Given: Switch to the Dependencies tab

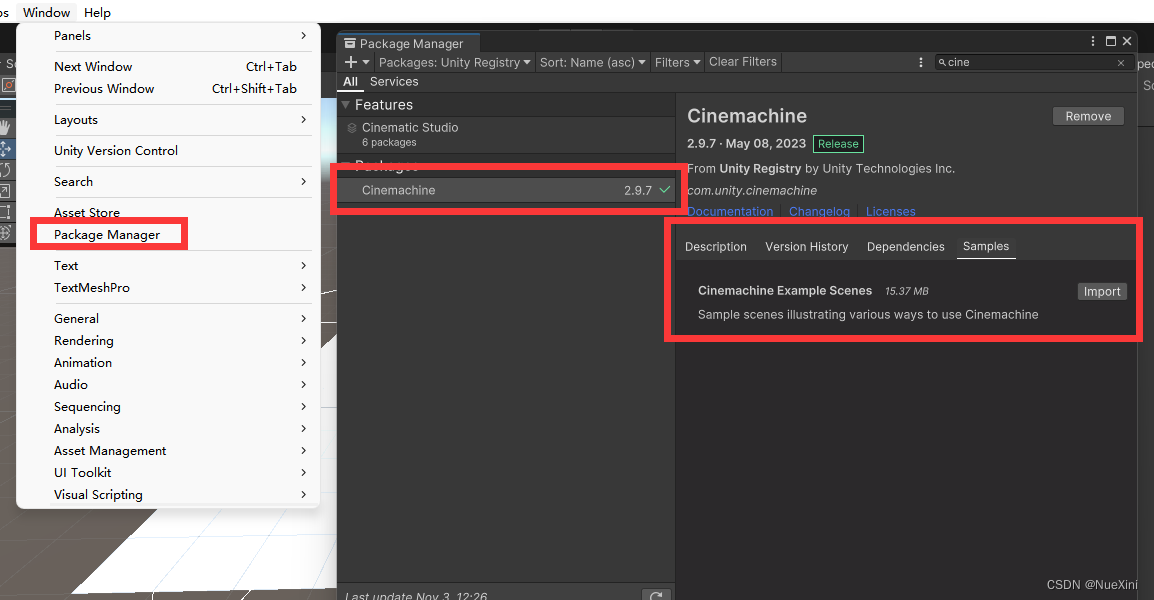Looking at the screenshot, I should (x=905, y=247).
